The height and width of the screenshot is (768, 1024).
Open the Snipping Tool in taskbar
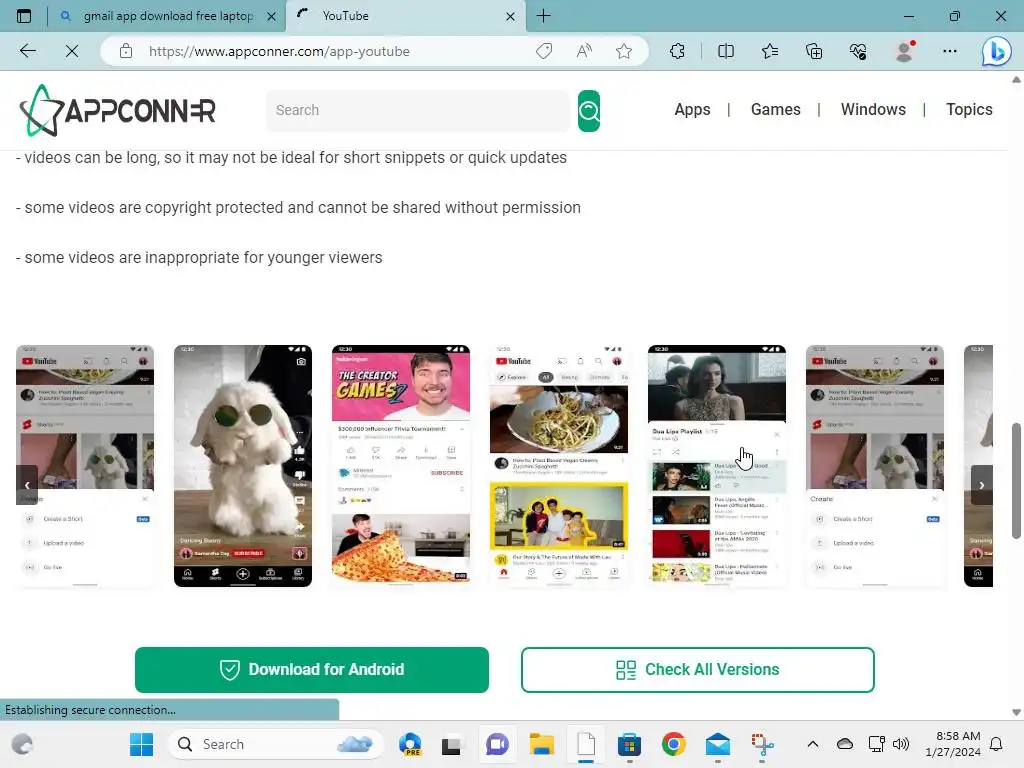click(x=762, y=744)
